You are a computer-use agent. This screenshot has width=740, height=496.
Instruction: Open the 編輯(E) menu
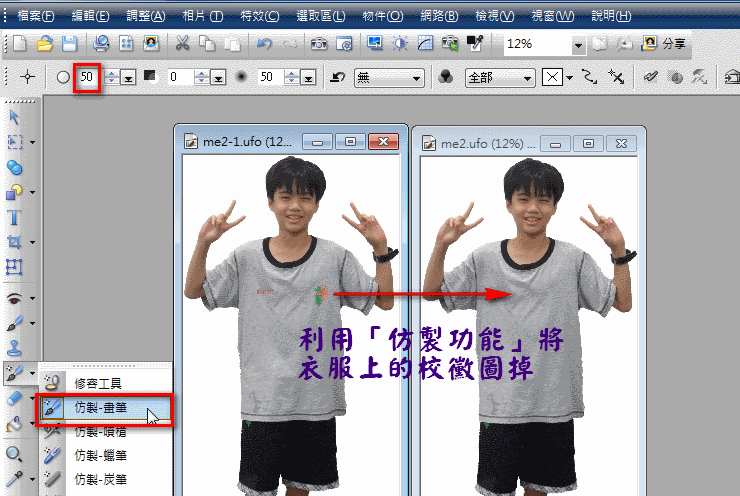coord(90,16)
